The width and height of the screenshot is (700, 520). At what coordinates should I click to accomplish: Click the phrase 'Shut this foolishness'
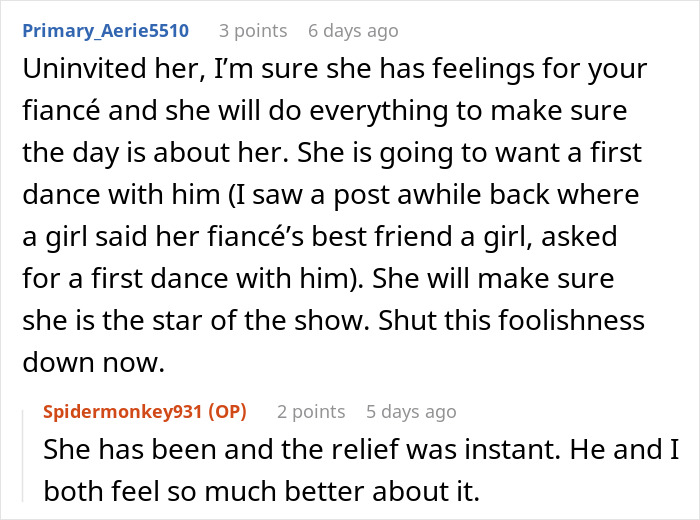pos(512,320)
